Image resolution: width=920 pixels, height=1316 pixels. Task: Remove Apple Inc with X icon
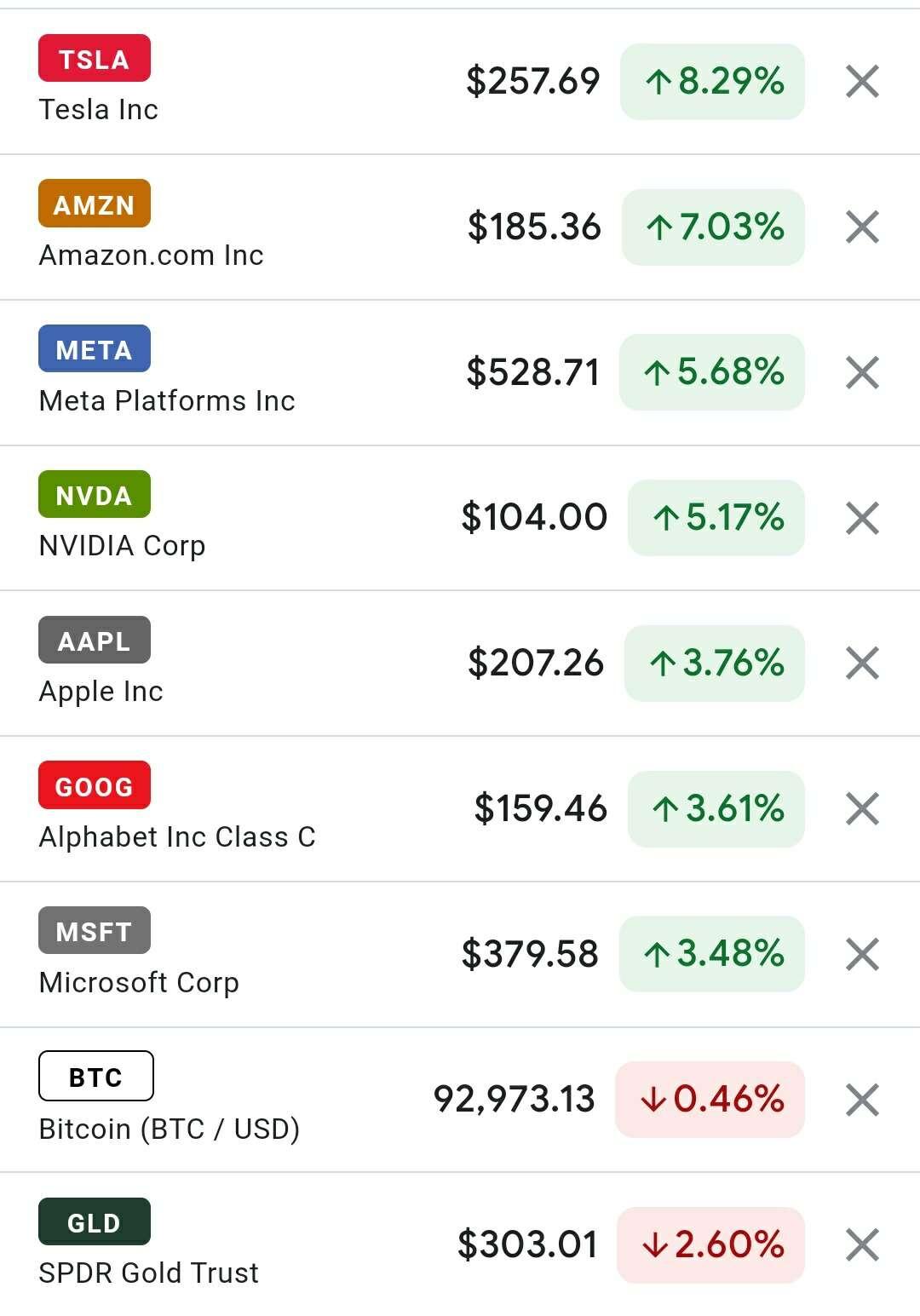point(862,664)
